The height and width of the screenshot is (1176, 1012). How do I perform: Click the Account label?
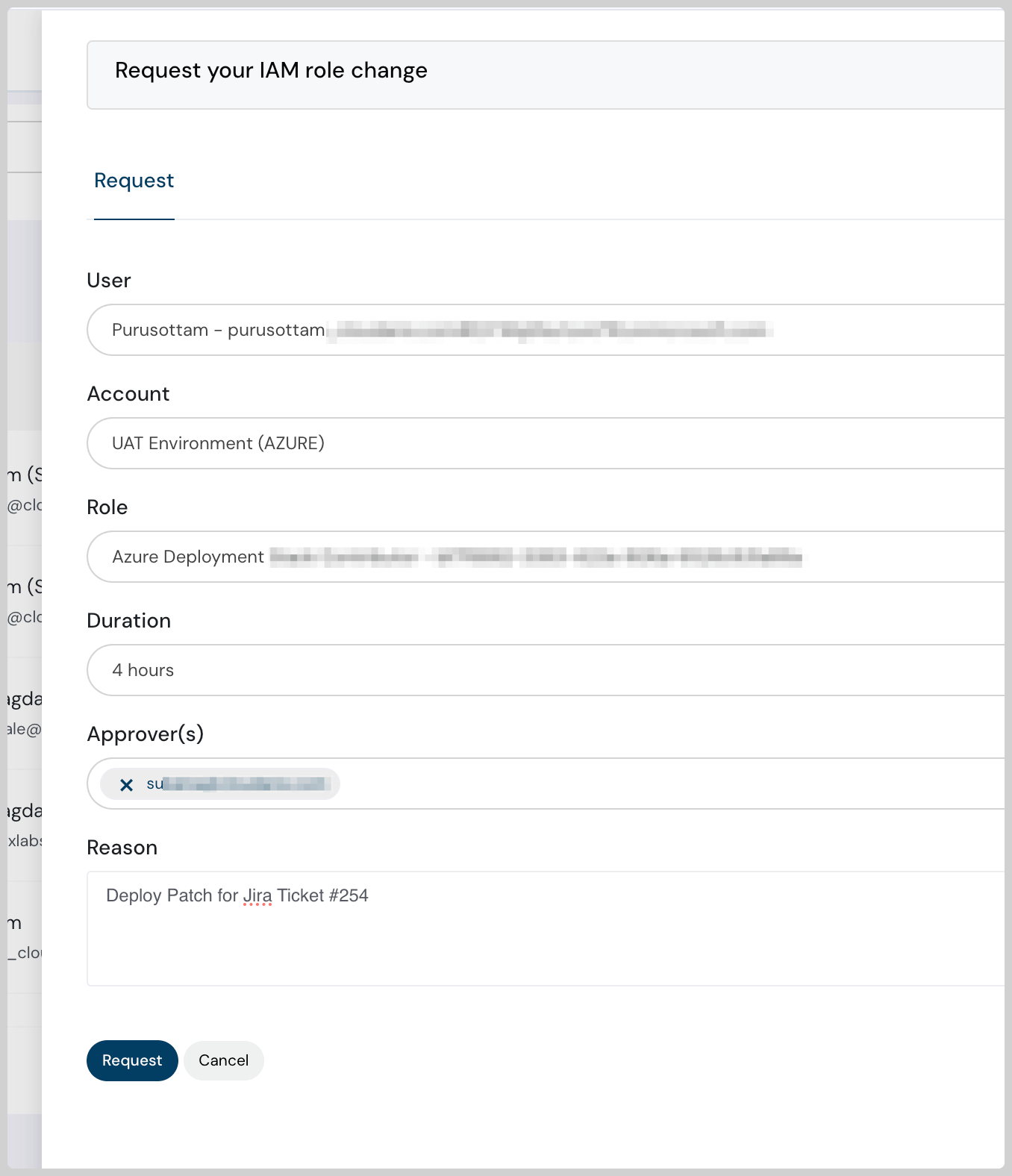[128, 394]
